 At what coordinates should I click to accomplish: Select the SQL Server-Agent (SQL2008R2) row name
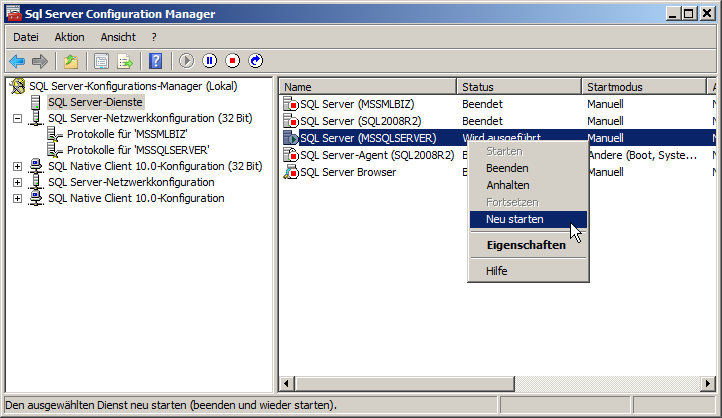(x=377, y=155)
